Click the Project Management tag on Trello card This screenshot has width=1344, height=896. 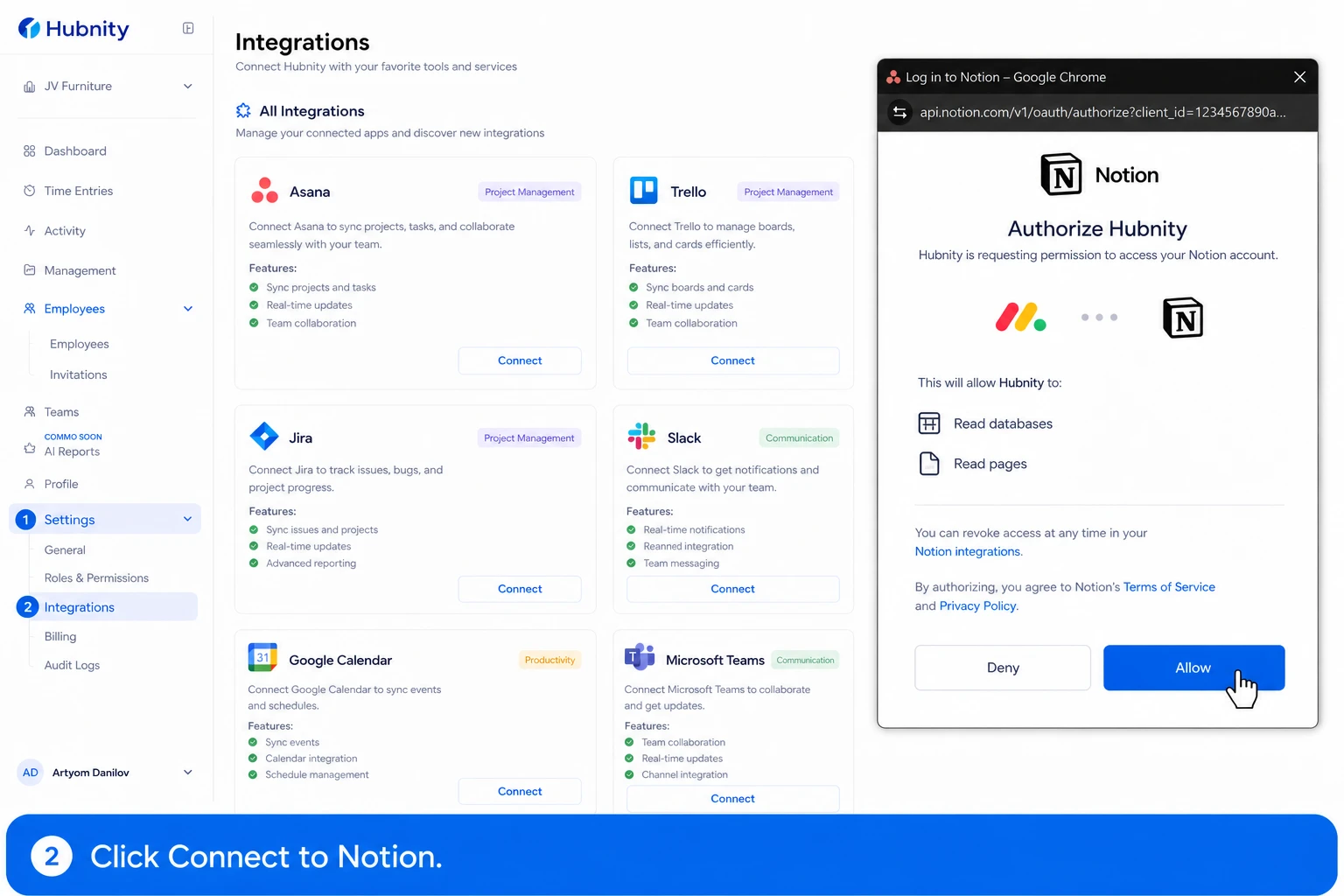(788, 192)
